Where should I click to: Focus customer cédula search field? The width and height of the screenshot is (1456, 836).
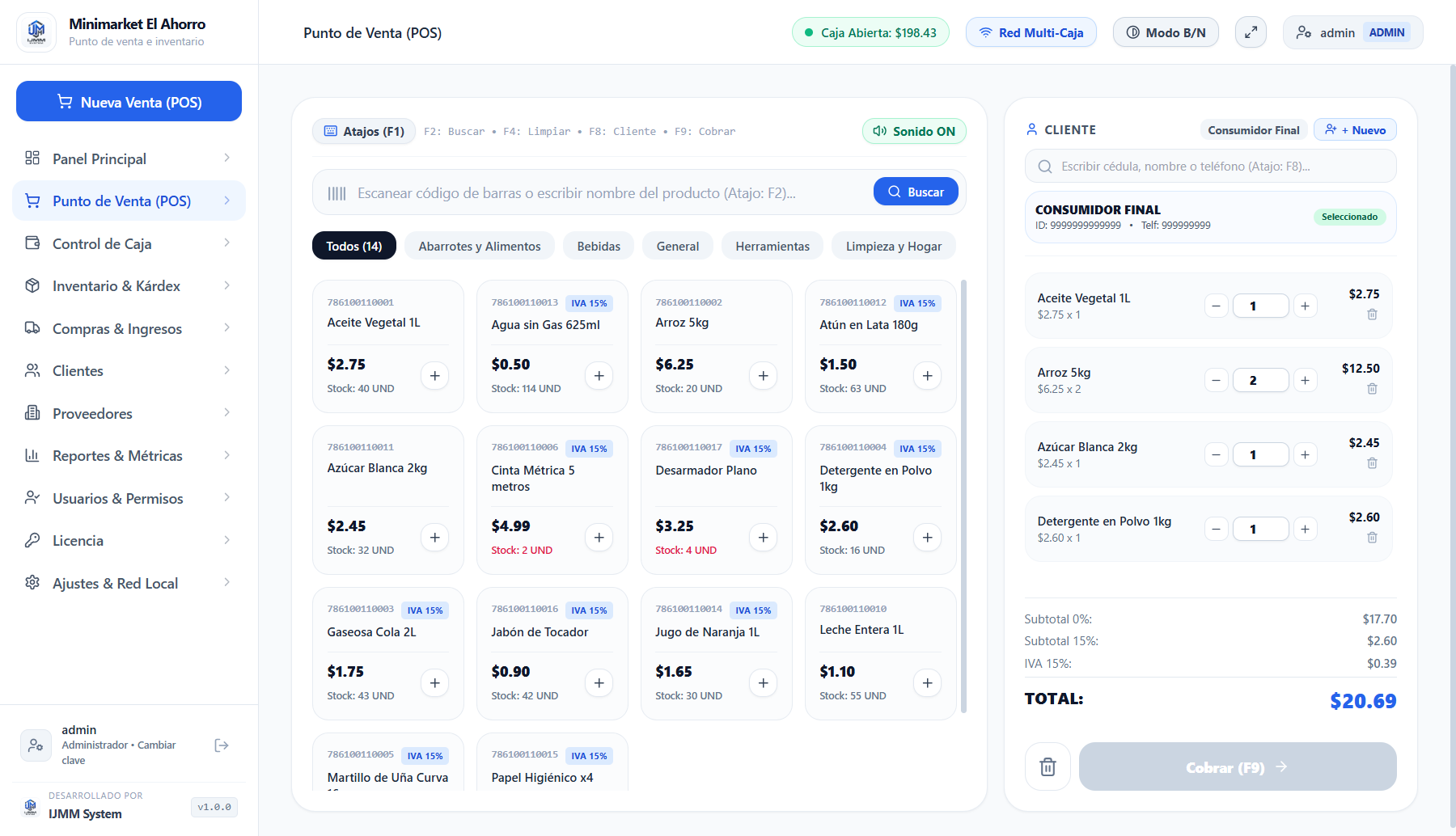[1211, 166]
